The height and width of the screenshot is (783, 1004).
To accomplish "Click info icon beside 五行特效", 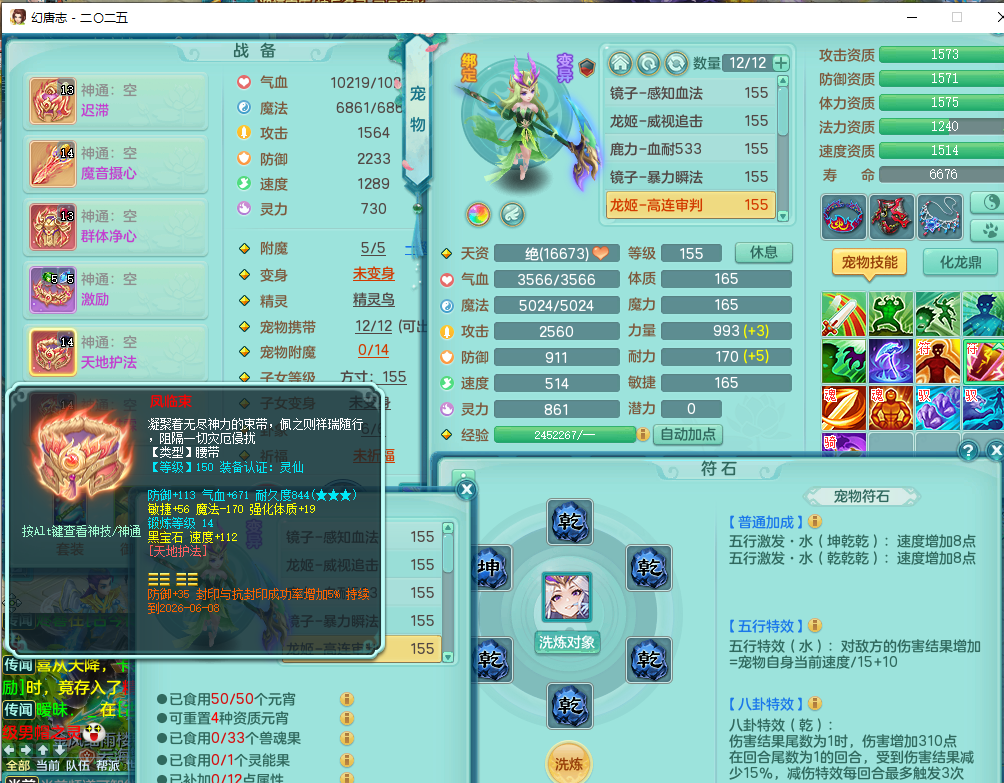I will point(814,626).
